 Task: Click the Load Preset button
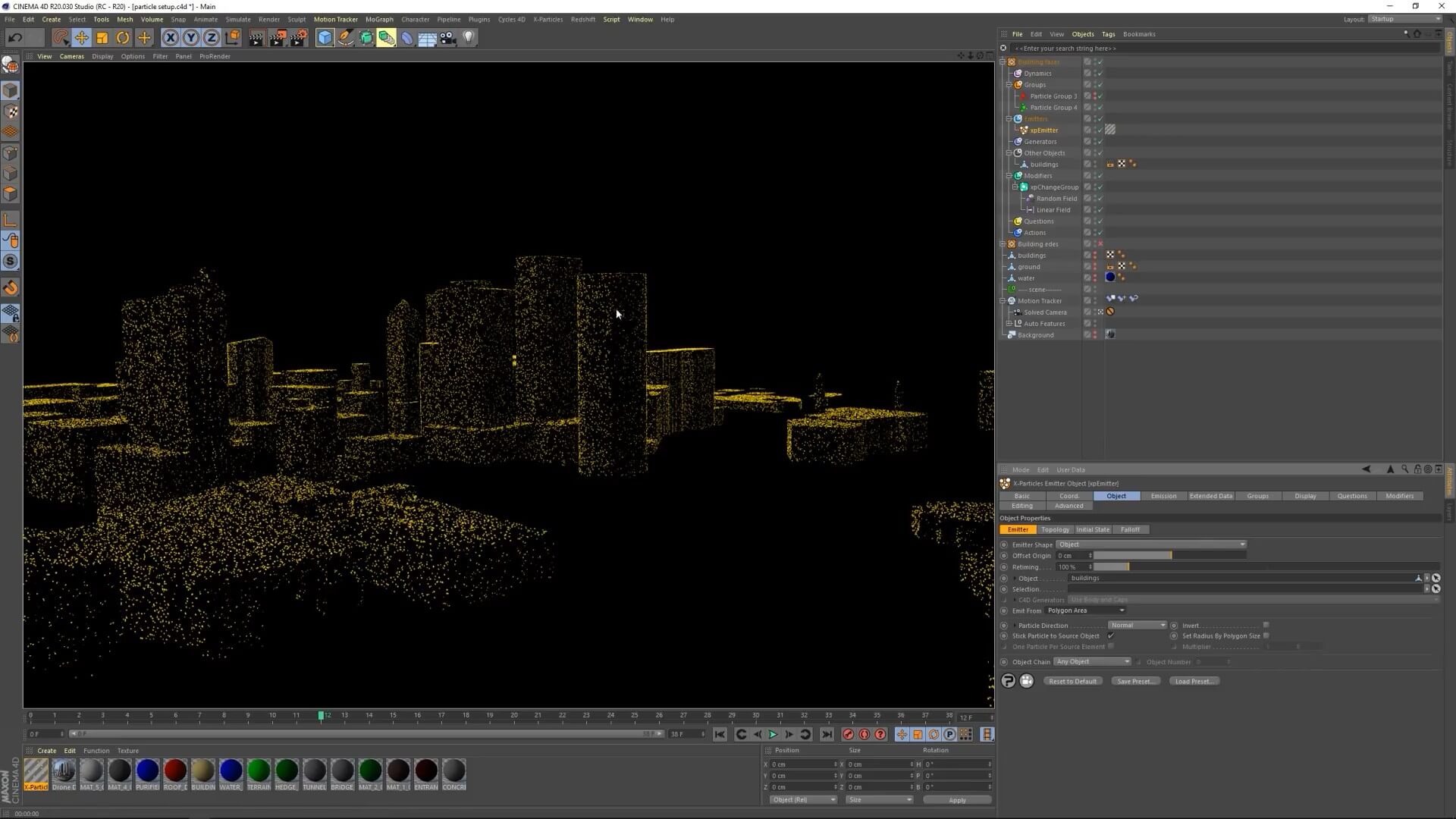point(1194,681)
